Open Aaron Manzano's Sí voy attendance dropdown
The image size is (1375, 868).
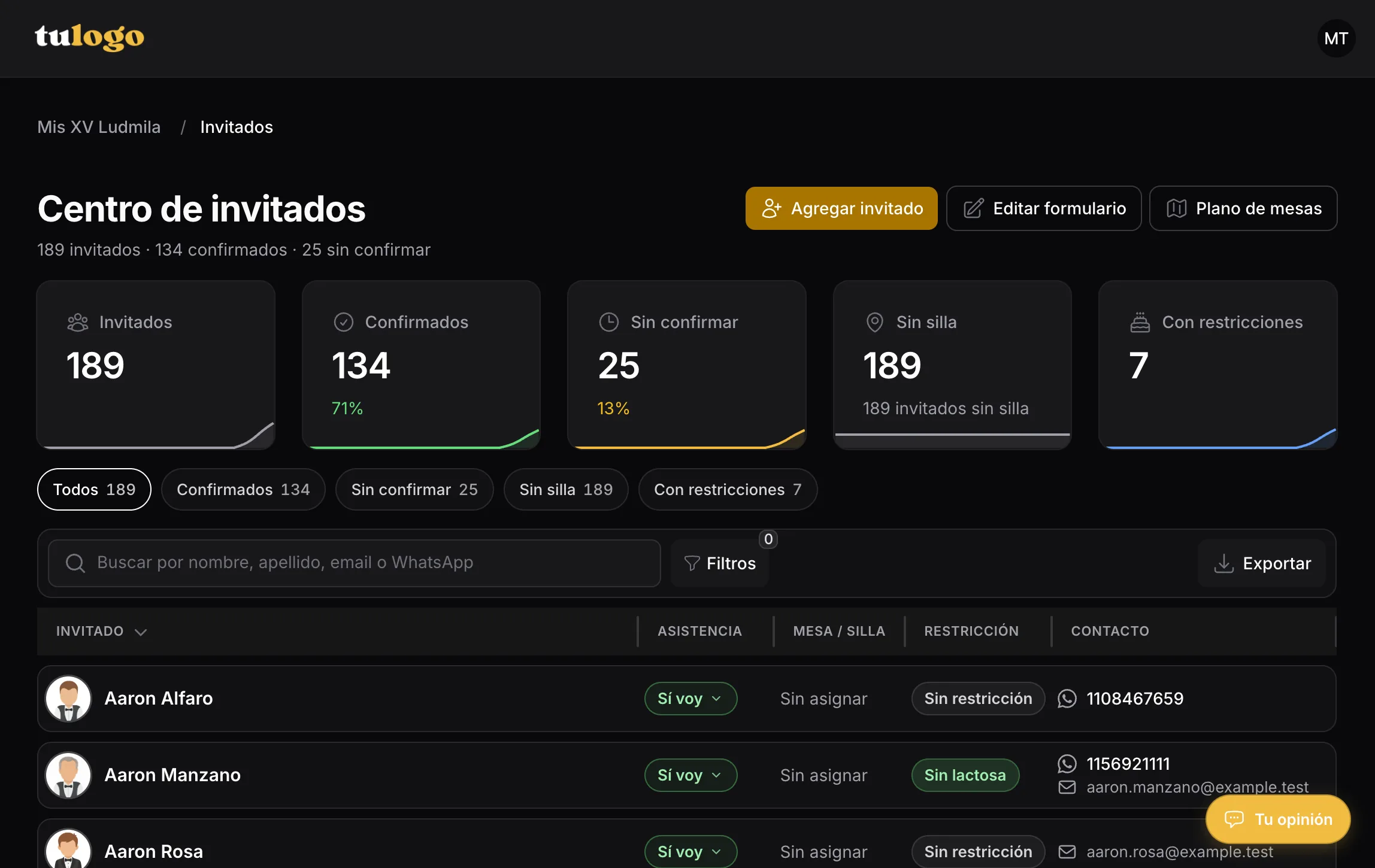(x=690, y=775)
